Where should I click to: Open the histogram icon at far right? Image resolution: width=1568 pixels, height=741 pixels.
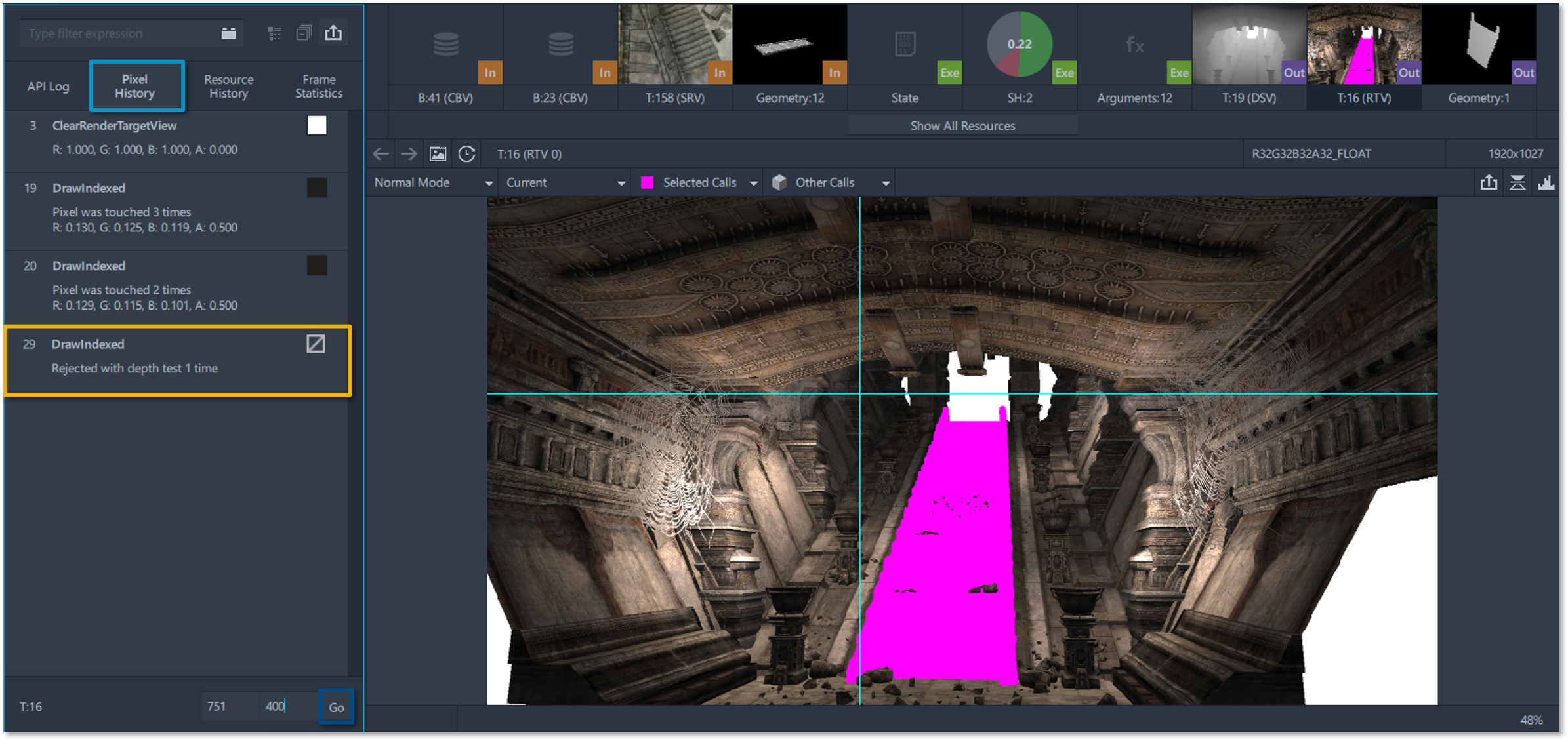pos(1546,182)
